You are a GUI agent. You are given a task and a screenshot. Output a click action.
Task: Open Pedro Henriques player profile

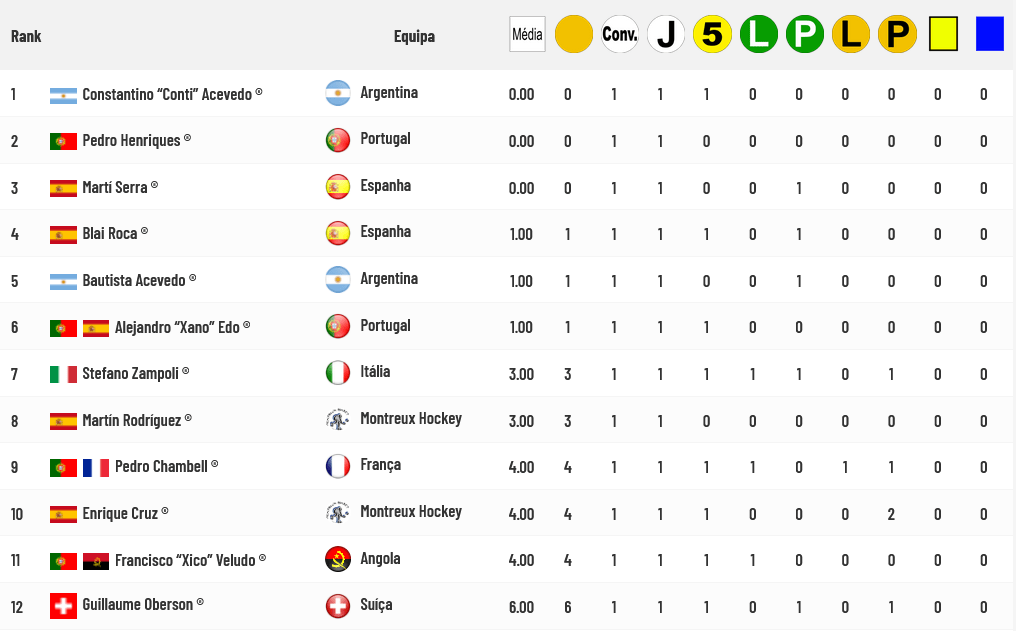[131, 140]
